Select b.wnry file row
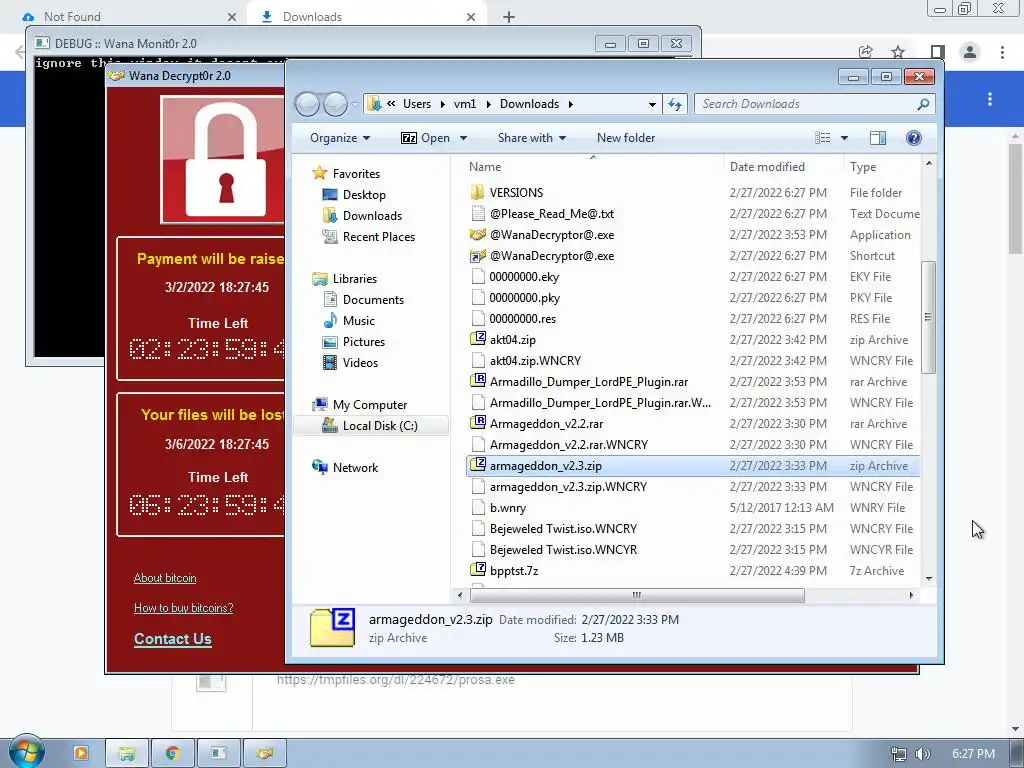1024x768 pixels. [694, 507]
